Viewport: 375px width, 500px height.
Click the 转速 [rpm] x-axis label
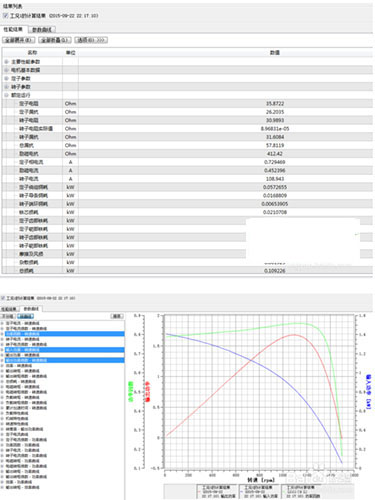coord(261,480)
